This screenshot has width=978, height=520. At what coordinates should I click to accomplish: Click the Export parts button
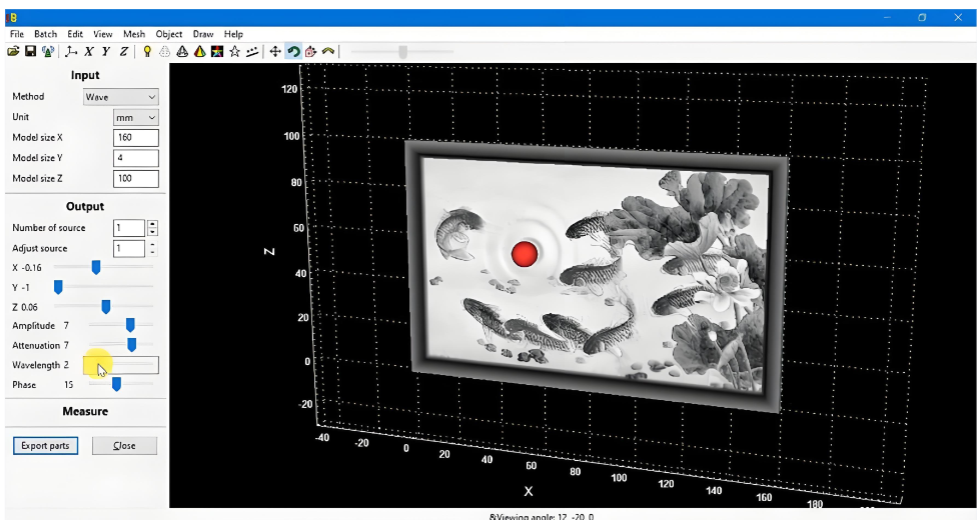coord(45,445)
